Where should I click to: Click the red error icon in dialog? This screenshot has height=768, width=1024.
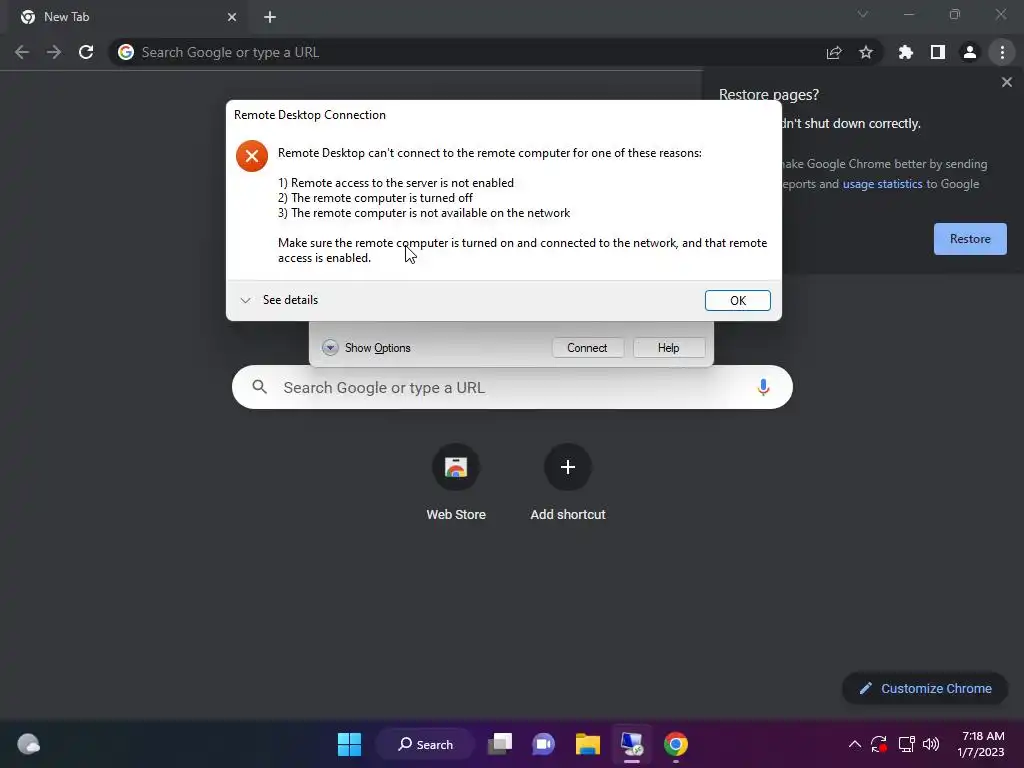point(252,156)
